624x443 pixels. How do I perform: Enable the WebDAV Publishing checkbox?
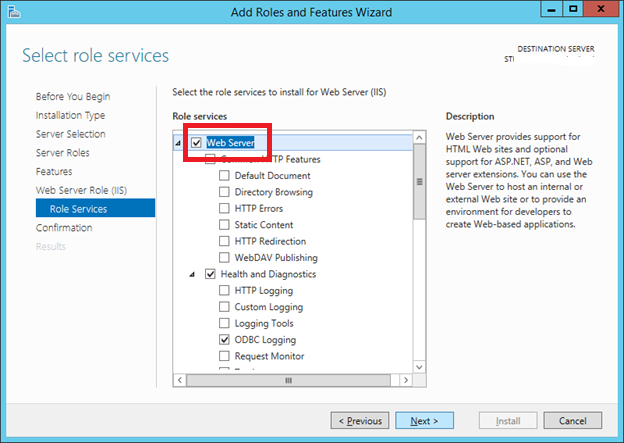pos(224,258)
